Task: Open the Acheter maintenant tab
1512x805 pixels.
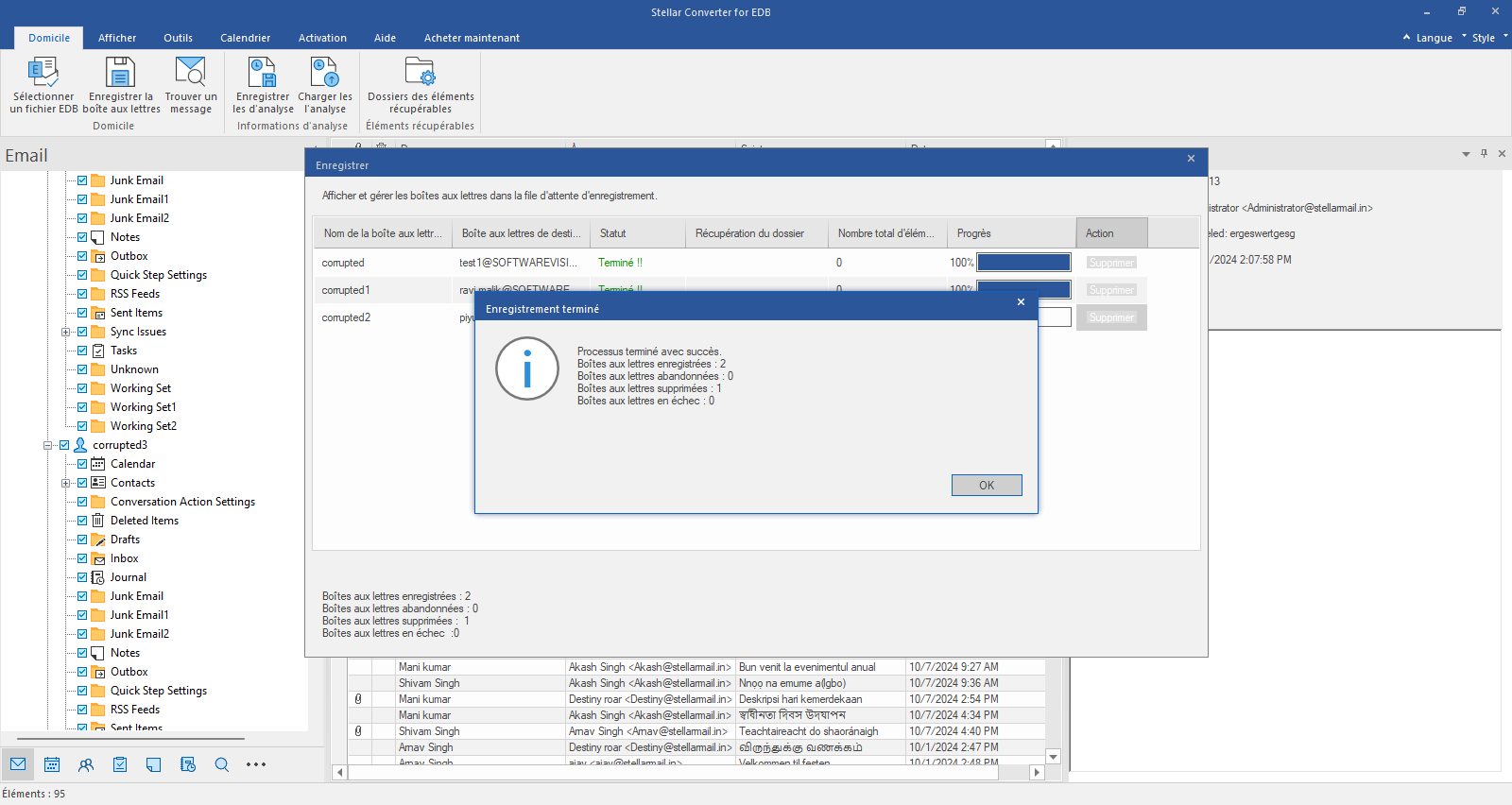Action: point(472,38)
